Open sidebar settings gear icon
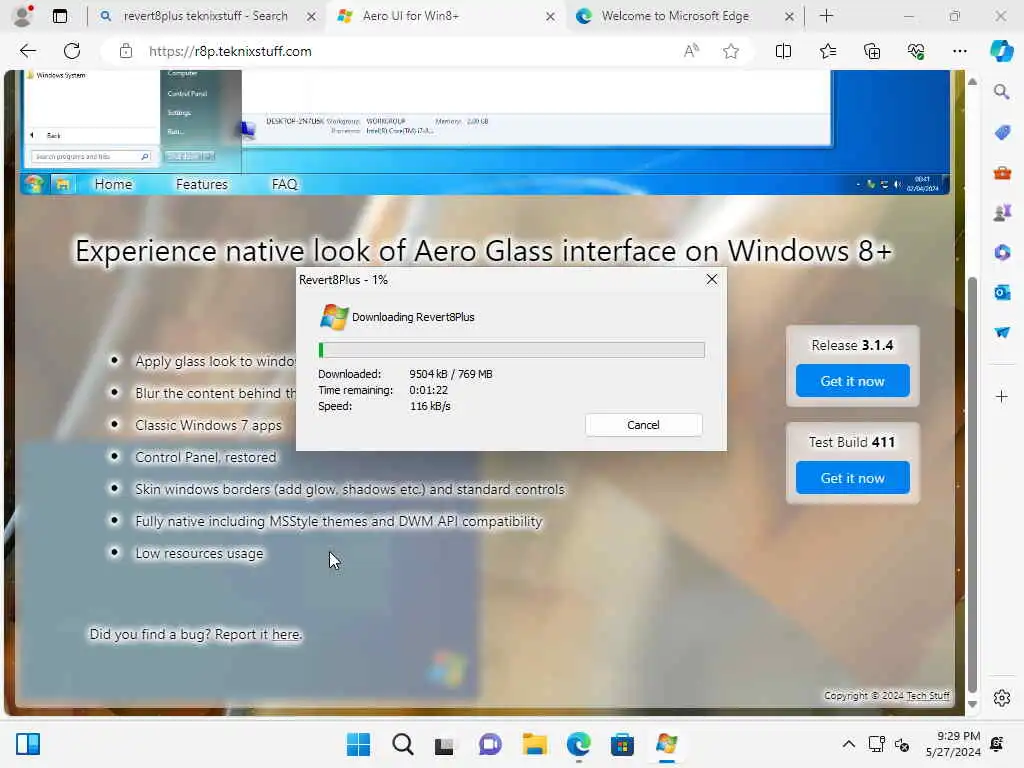The image size is (1024, 768). click(x=1002, y=698)
